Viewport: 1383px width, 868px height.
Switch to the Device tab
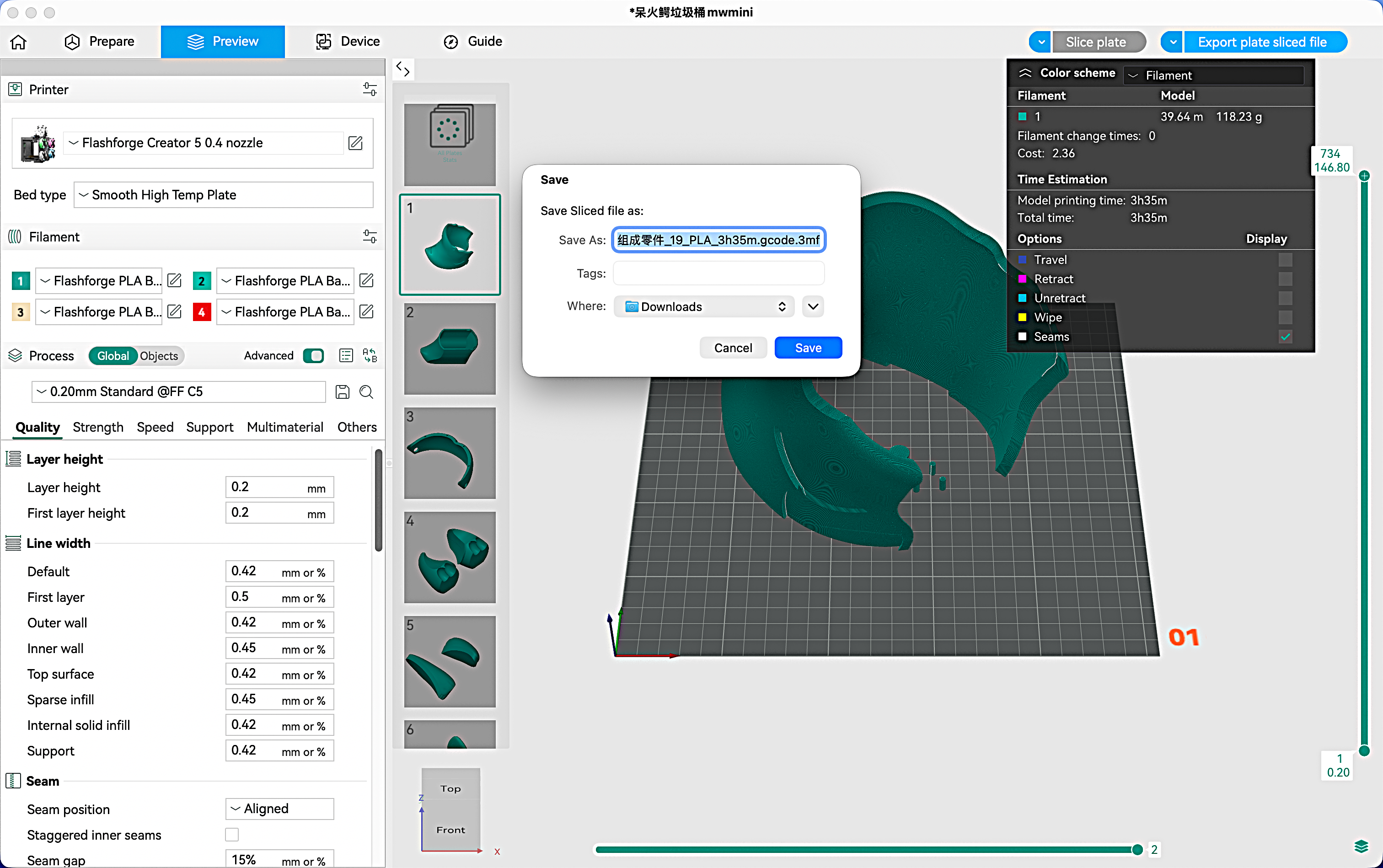(x=348, y=41)
